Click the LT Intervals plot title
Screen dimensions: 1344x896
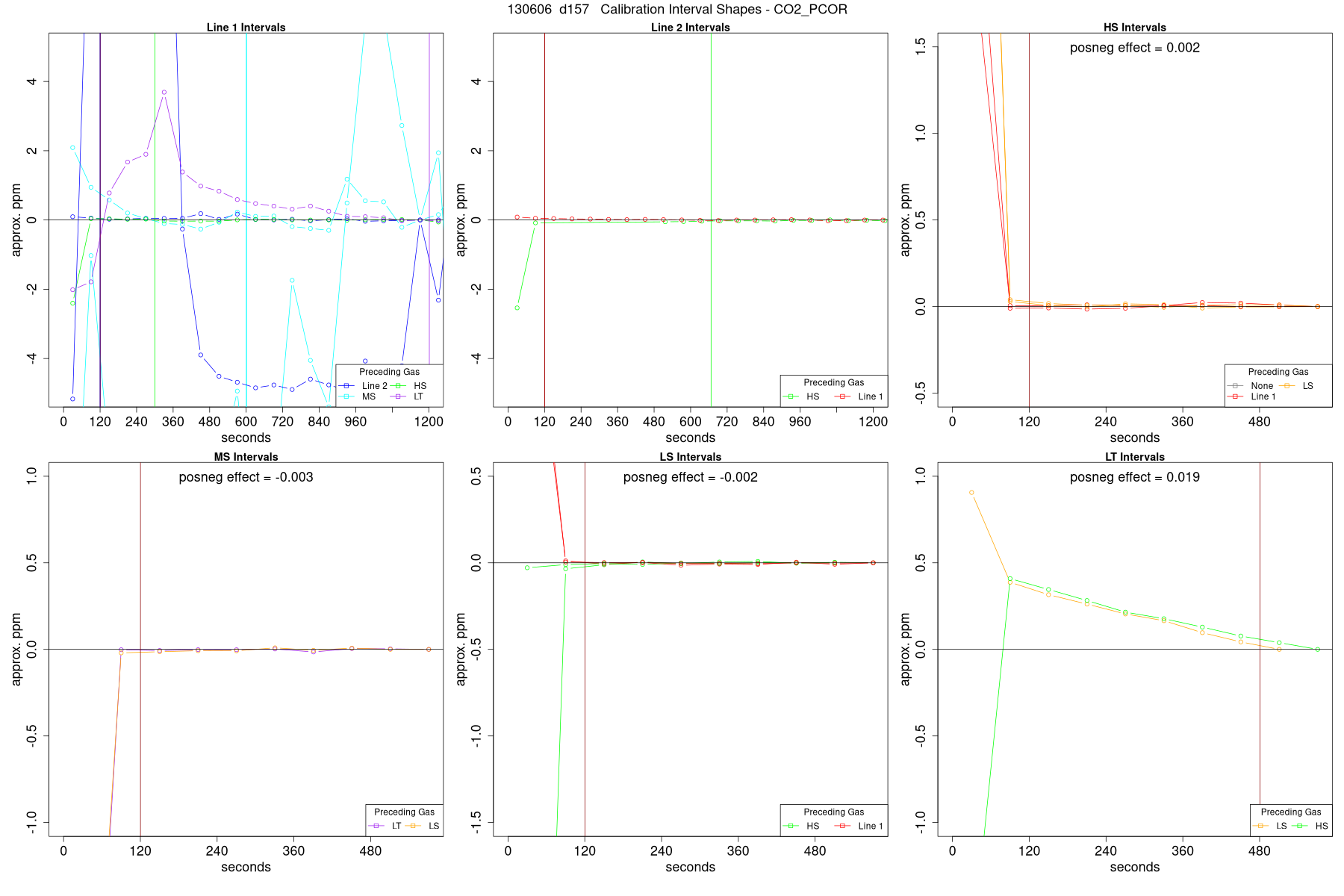coord(1134,457)
